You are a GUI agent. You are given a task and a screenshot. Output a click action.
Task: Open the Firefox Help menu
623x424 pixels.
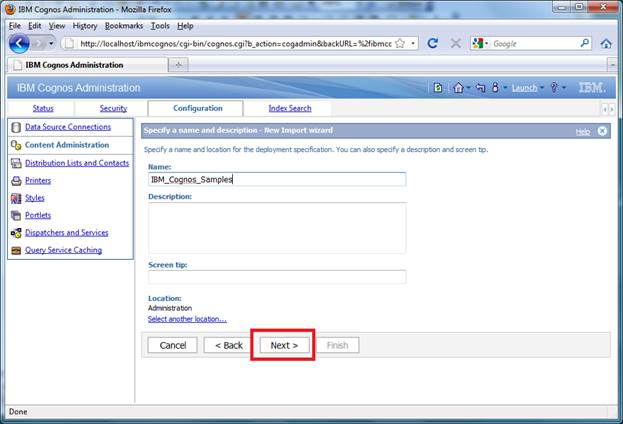click(x=185, y=26)
